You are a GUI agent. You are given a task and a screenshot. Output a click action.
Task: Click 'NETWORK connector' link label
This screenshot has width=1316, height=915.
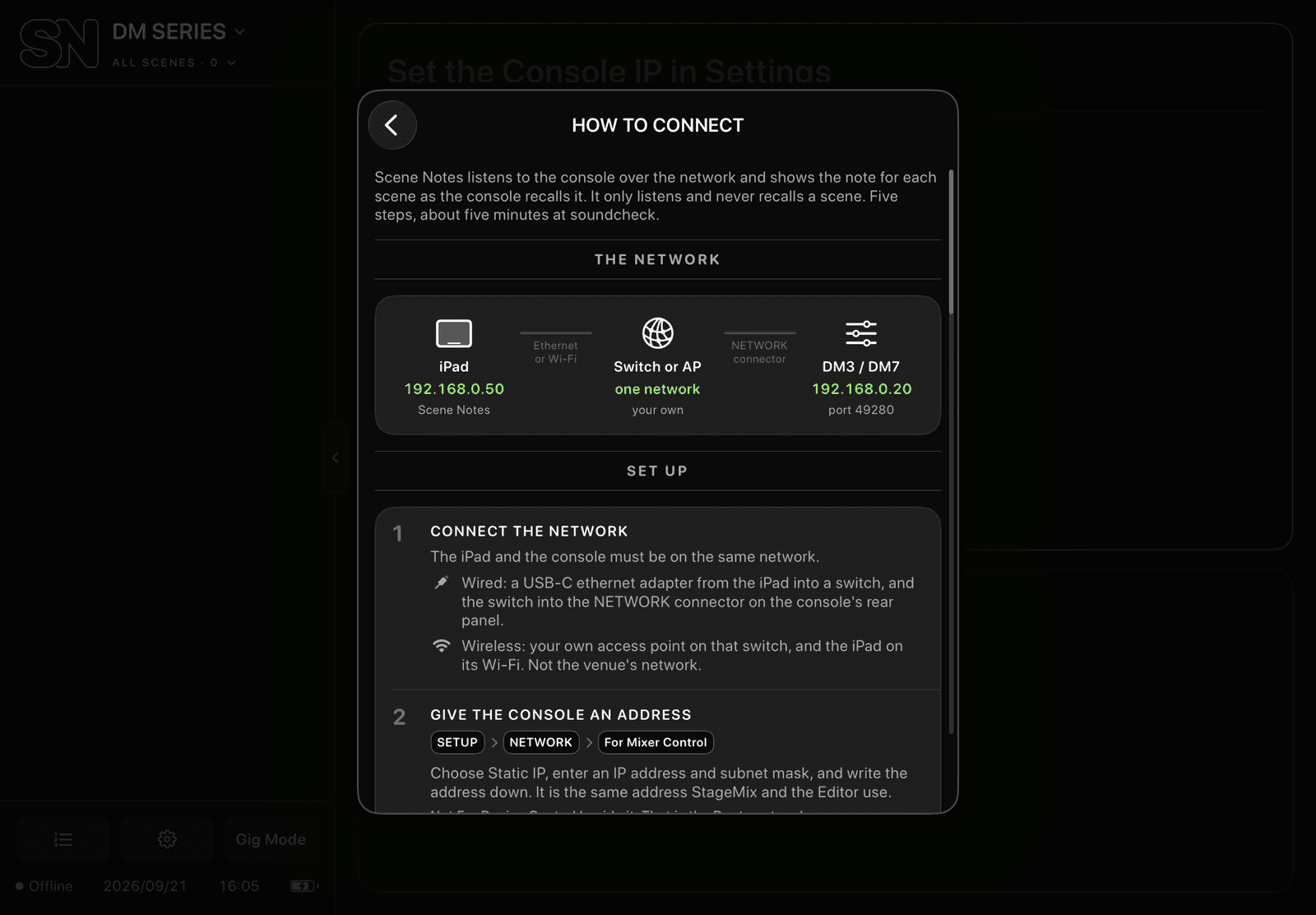759,352
